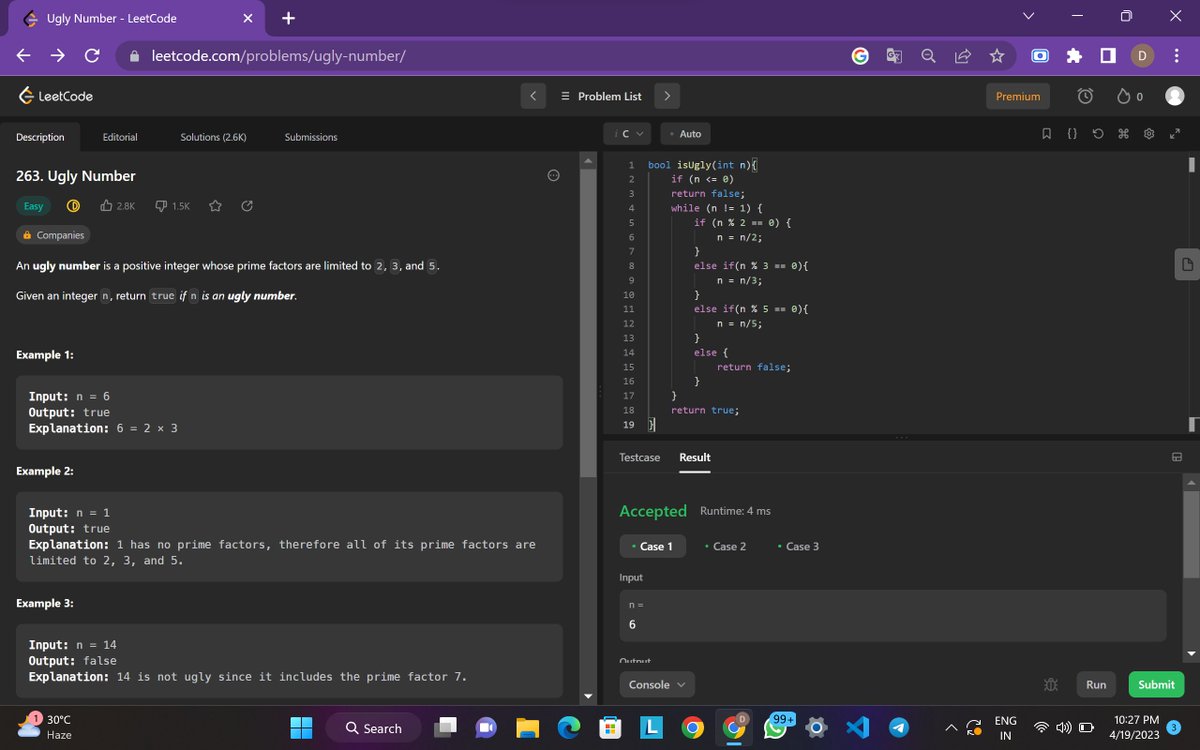The image size is (1200, 750).
Task: Open the browser extensions puzzle icon
Action: click(x=1075, y=56)
